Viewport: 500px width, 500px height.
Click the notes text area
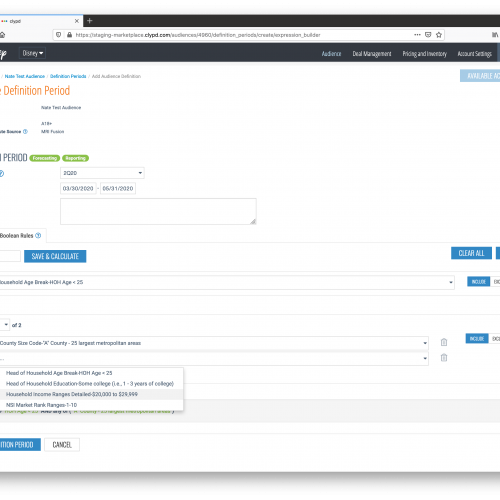158,211
